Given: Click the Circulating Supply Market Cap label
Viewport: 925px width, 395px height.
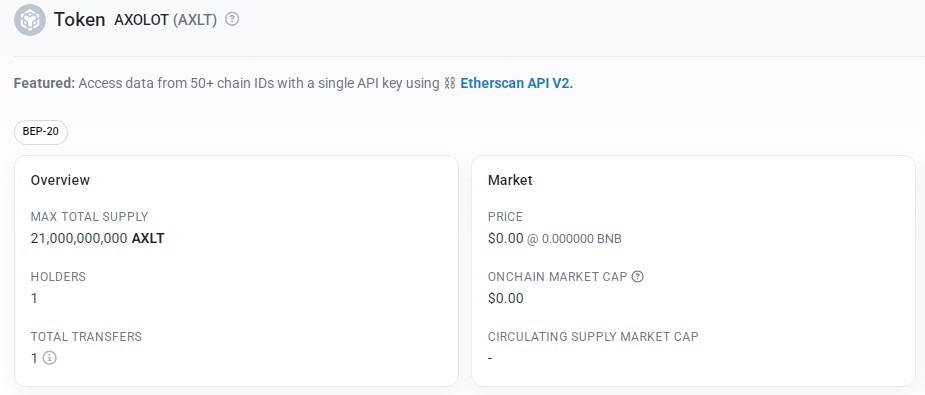Looking at the screenshot, I should 593,337.
